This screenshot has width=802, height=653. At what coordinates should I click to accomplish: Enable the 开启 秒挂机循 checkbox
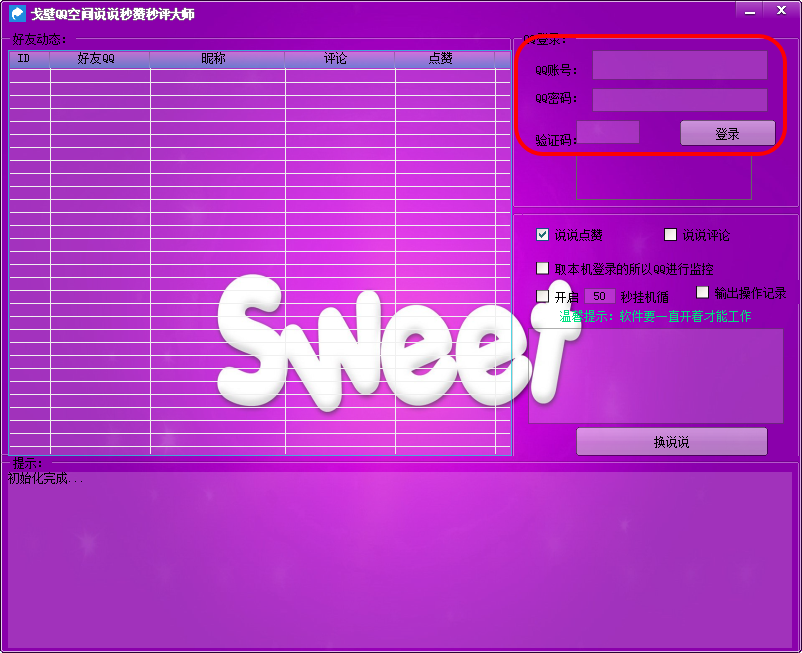tap(542, 296)
